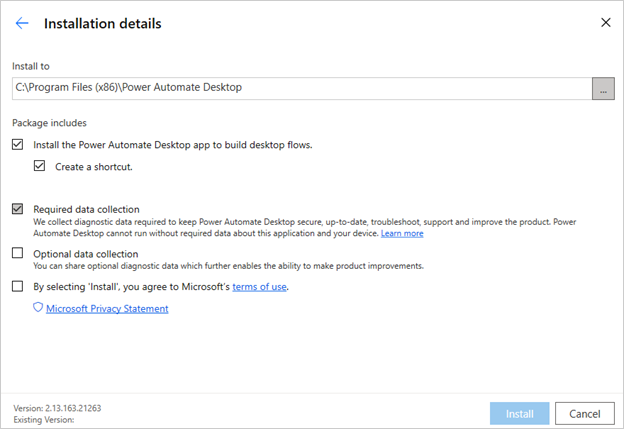Close the Installation details dialog

605,22
